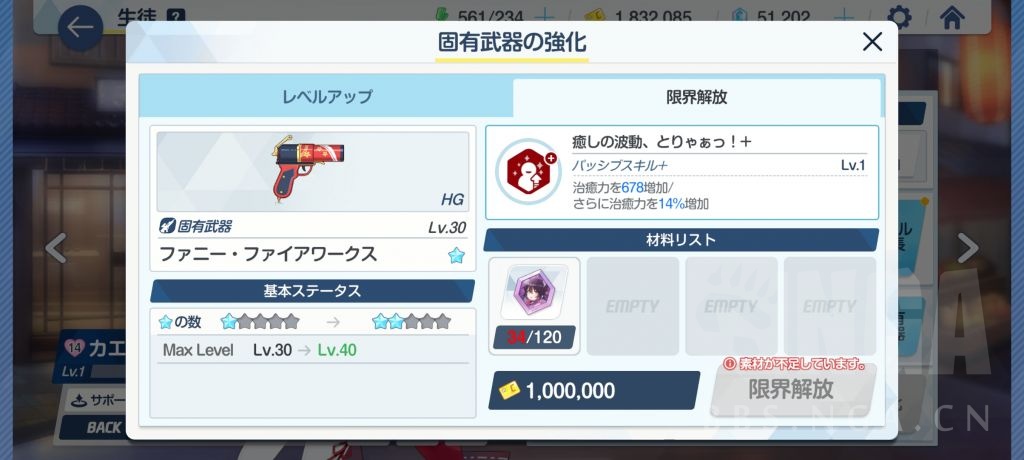Click the back arrow circle button
The width and height of the screenshot is (1024, 460).
tap(80, 28)
